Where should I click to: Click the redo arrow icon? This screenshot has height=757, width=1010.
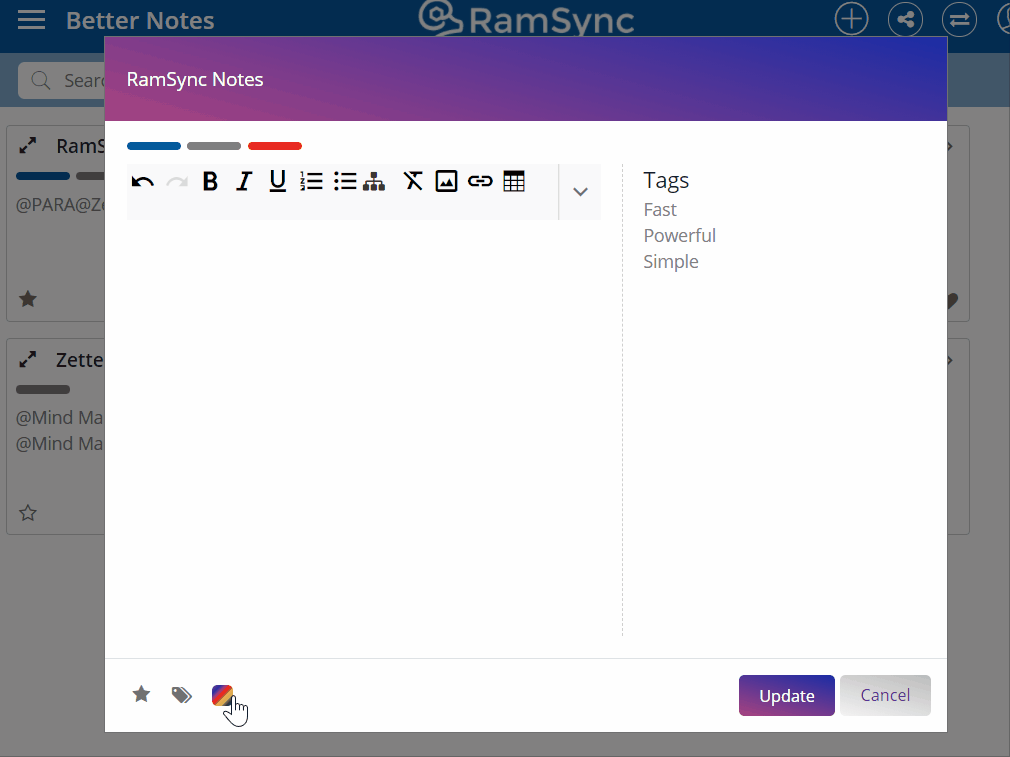(x=176, y=182)
